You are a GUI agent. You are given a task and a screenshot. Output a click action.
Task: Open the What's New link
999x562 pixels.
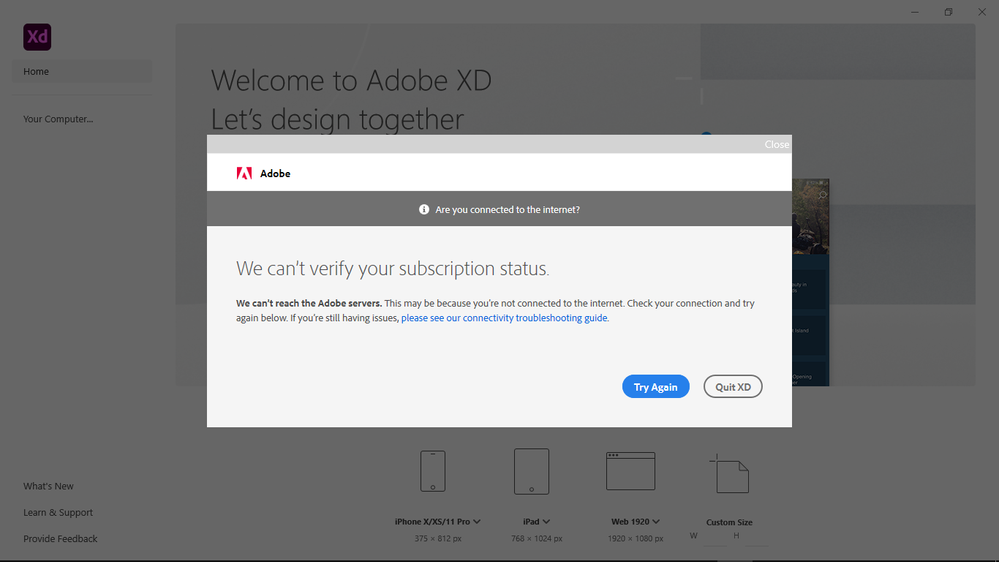pos(49,486)
